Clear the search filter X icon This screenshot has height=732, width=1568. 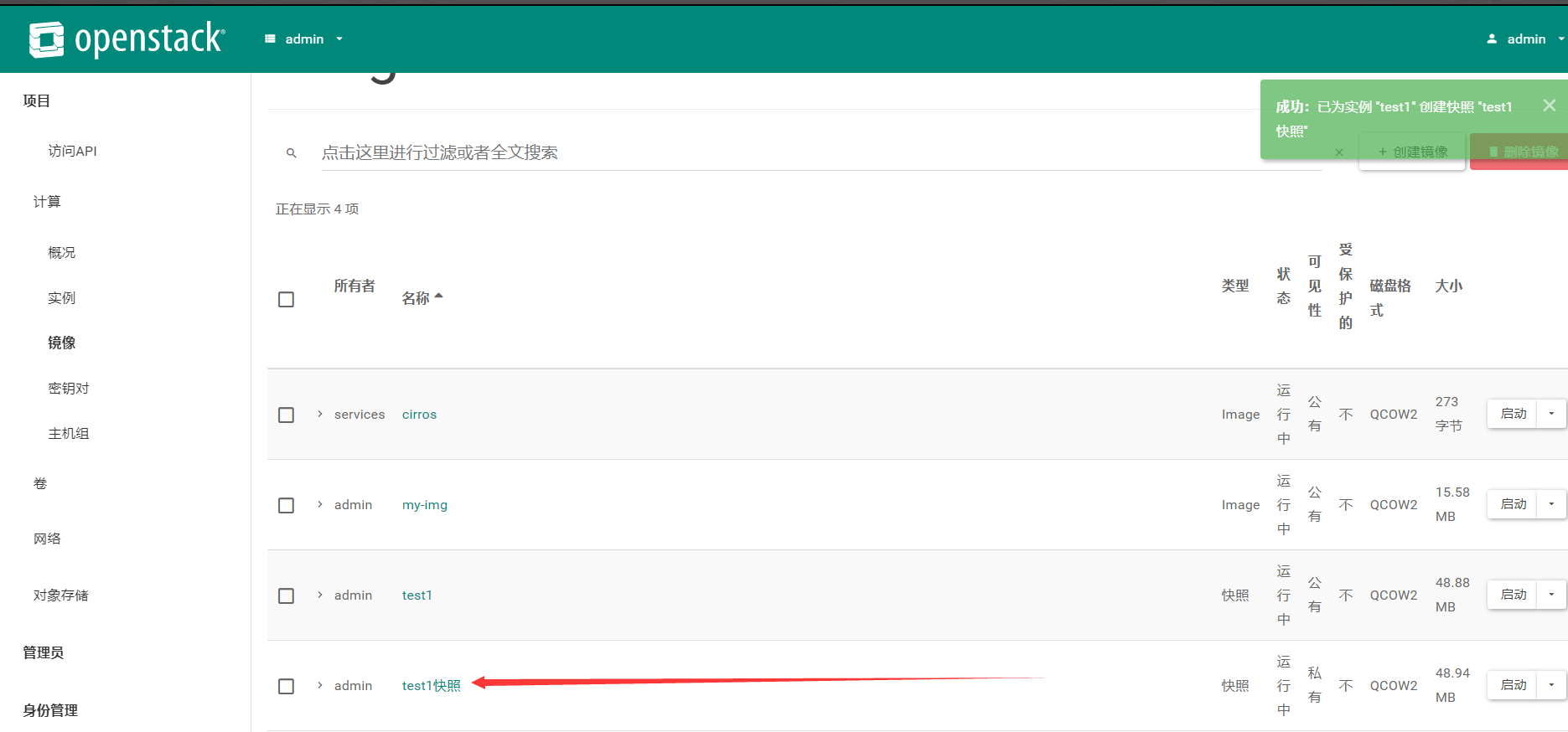point(1339,152)
